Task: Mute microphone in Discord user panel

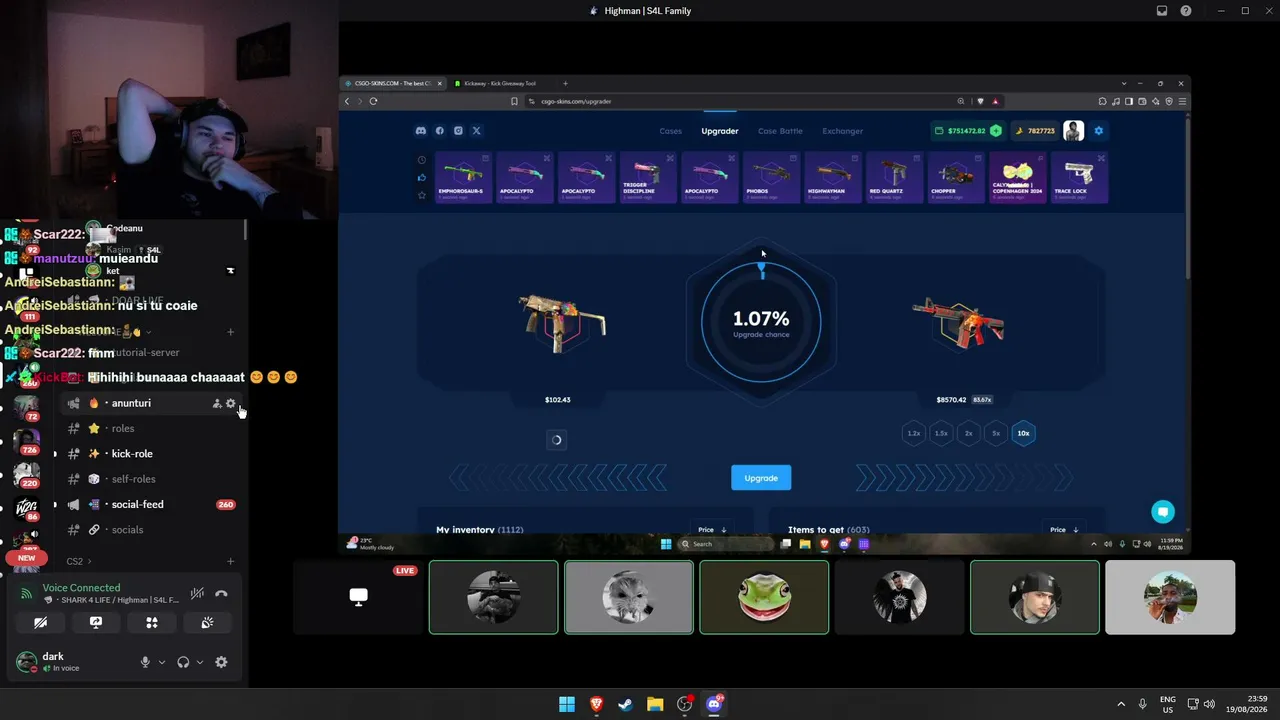Action: click(145, 662)
